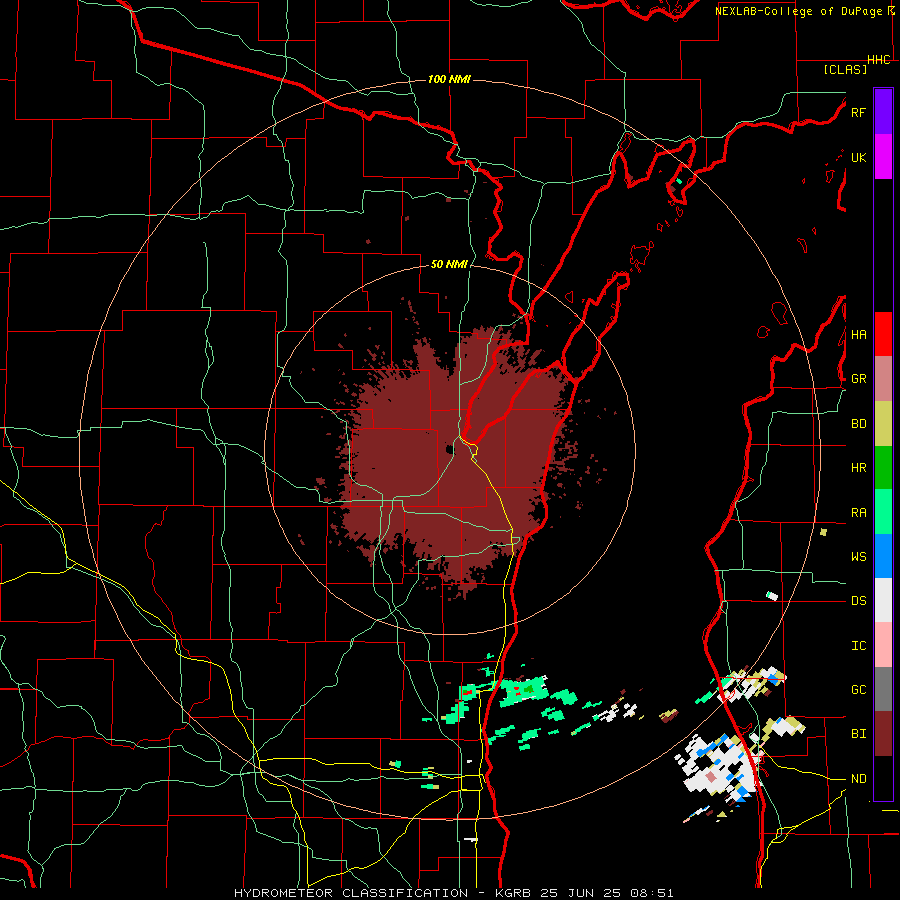Click the black radar site dot at center
Viewport: 900px width, 900px height.
[x=449, y=449]
